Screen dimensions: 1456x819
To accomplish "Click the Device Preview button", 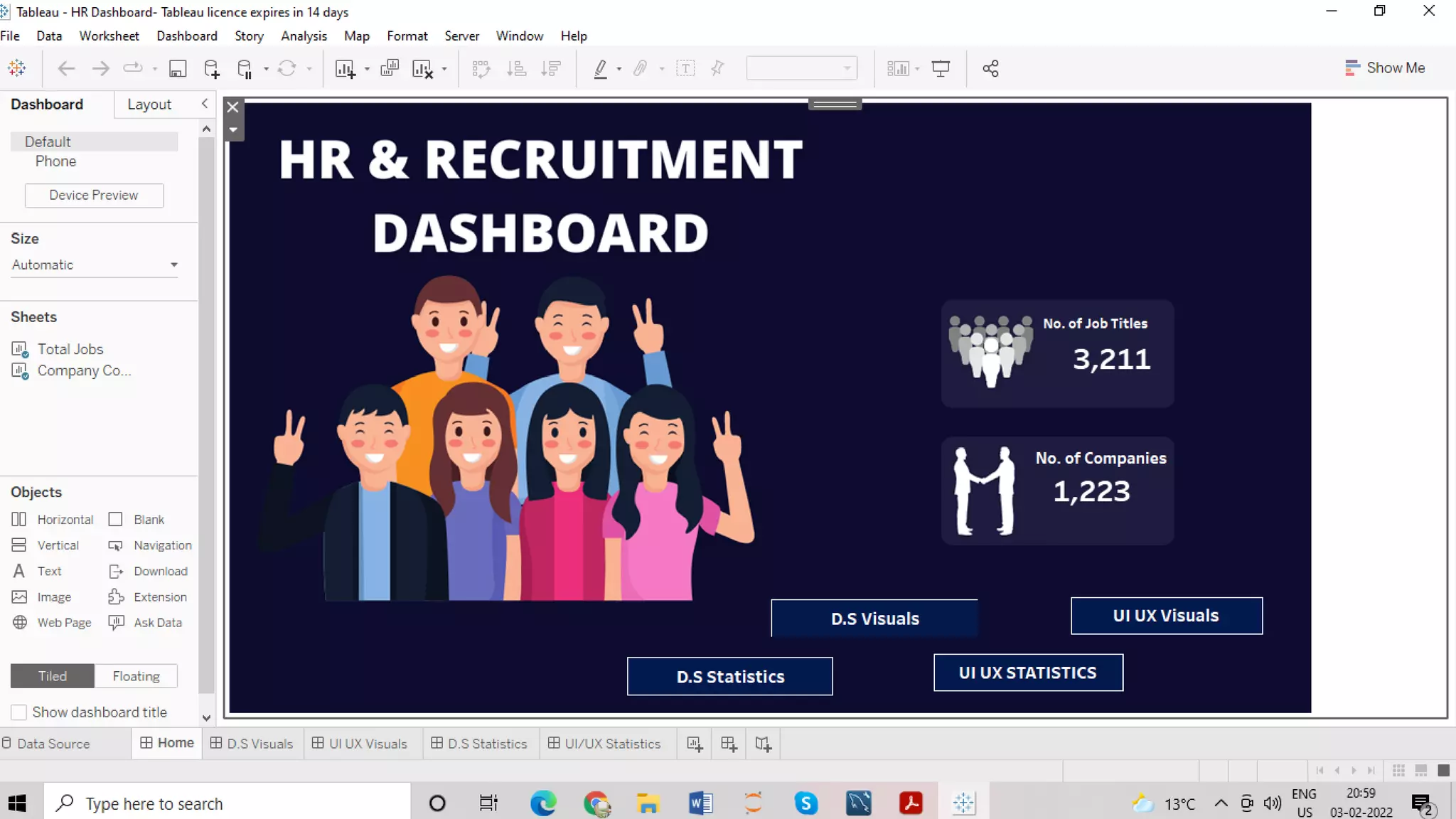I will 94,196.
